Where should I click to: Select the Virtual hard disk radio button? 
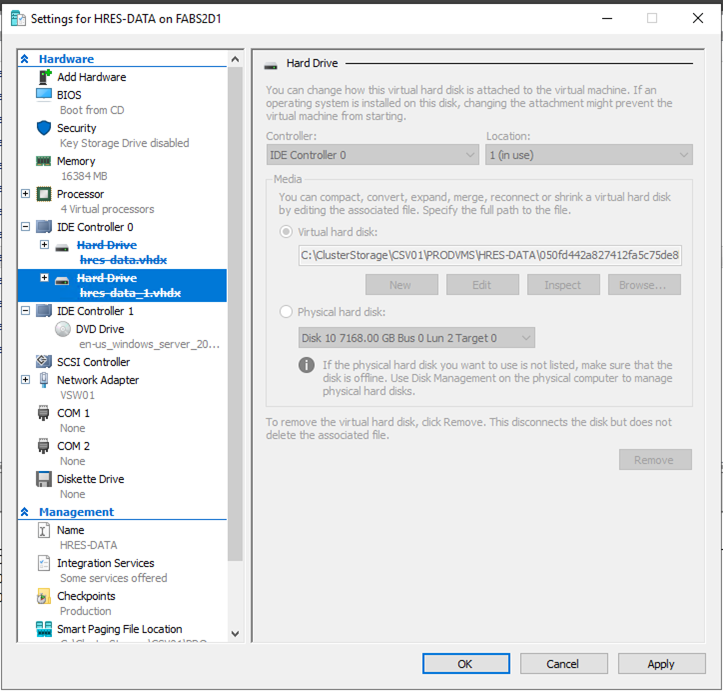pyautogui.click(x=287, y=232)
